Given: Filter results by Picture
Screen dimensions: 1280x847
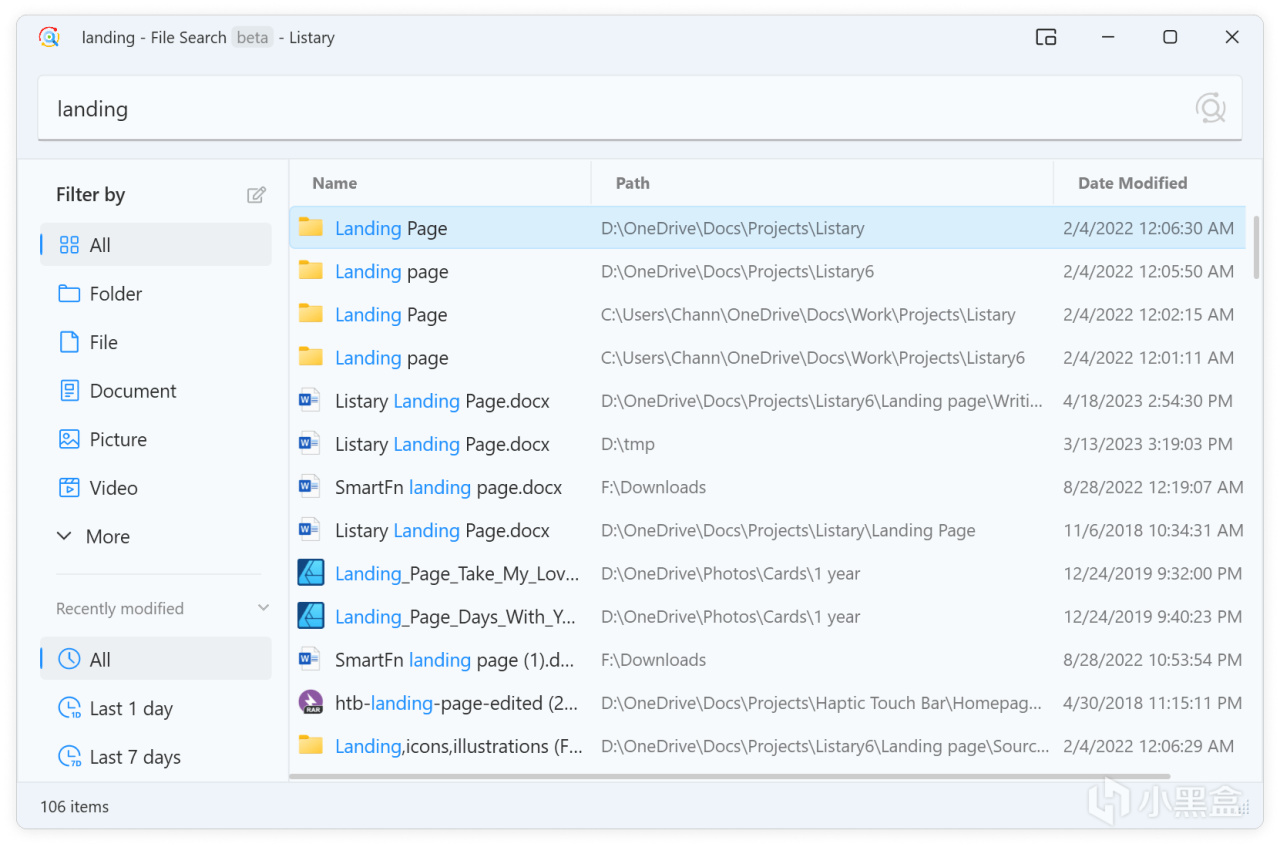Looking at the screenshot, I should [x=117, y=439].
